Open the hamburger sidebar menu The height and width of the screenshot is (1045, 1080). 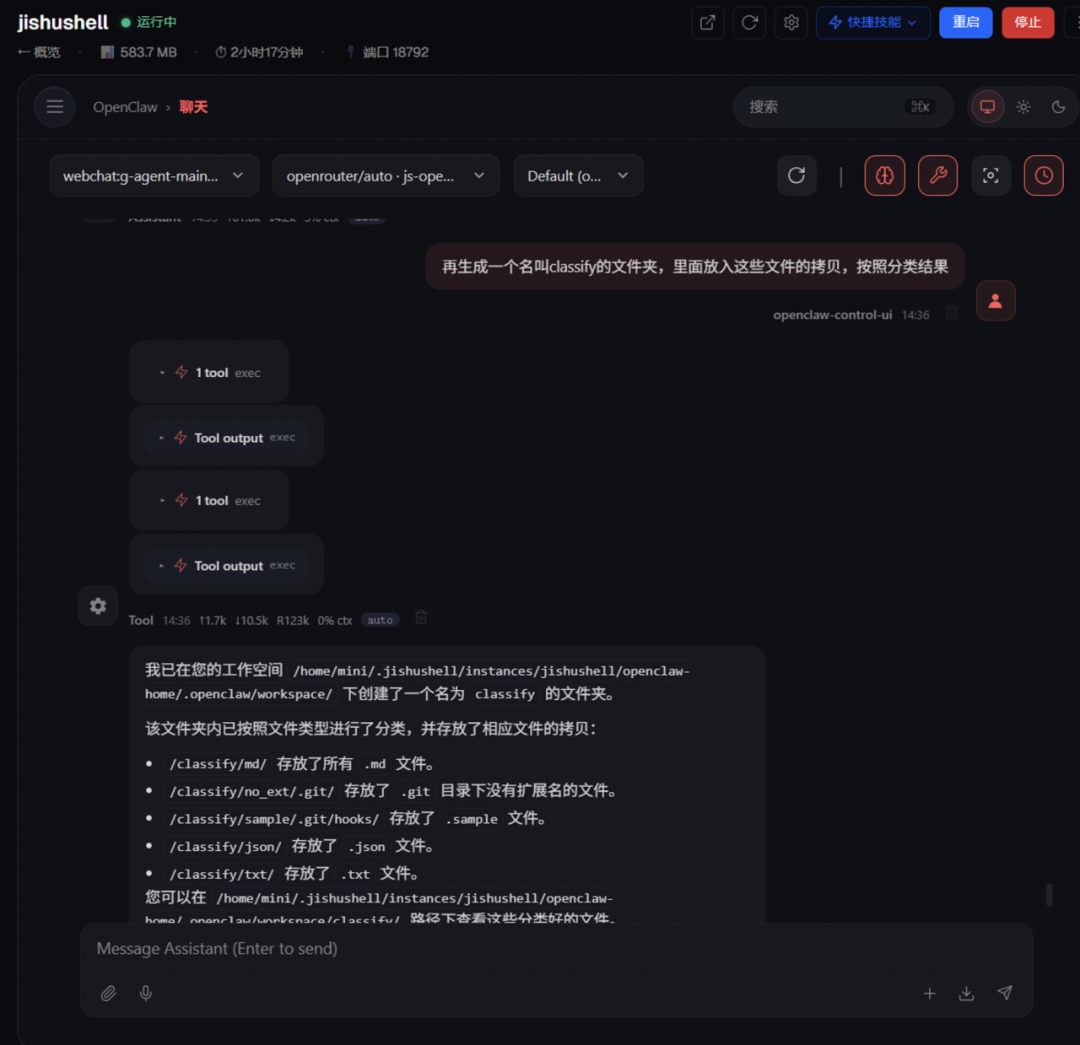[54, 107]
